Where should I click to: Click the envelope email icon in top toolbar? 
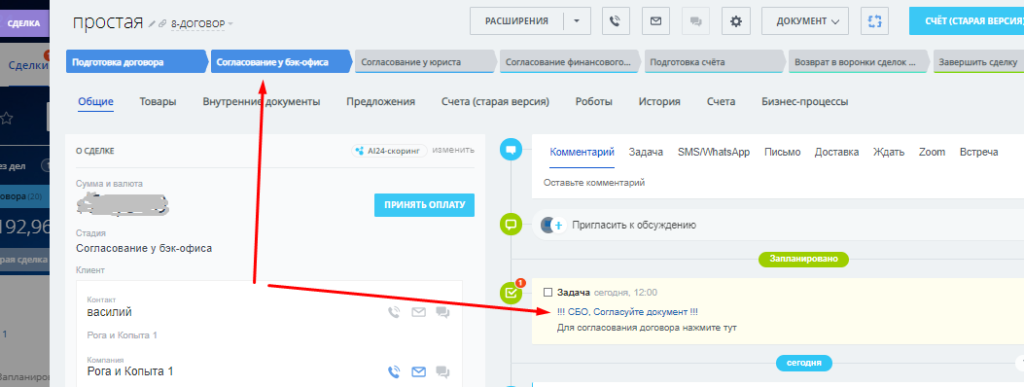pyautogui.click(x=655, y=21)
